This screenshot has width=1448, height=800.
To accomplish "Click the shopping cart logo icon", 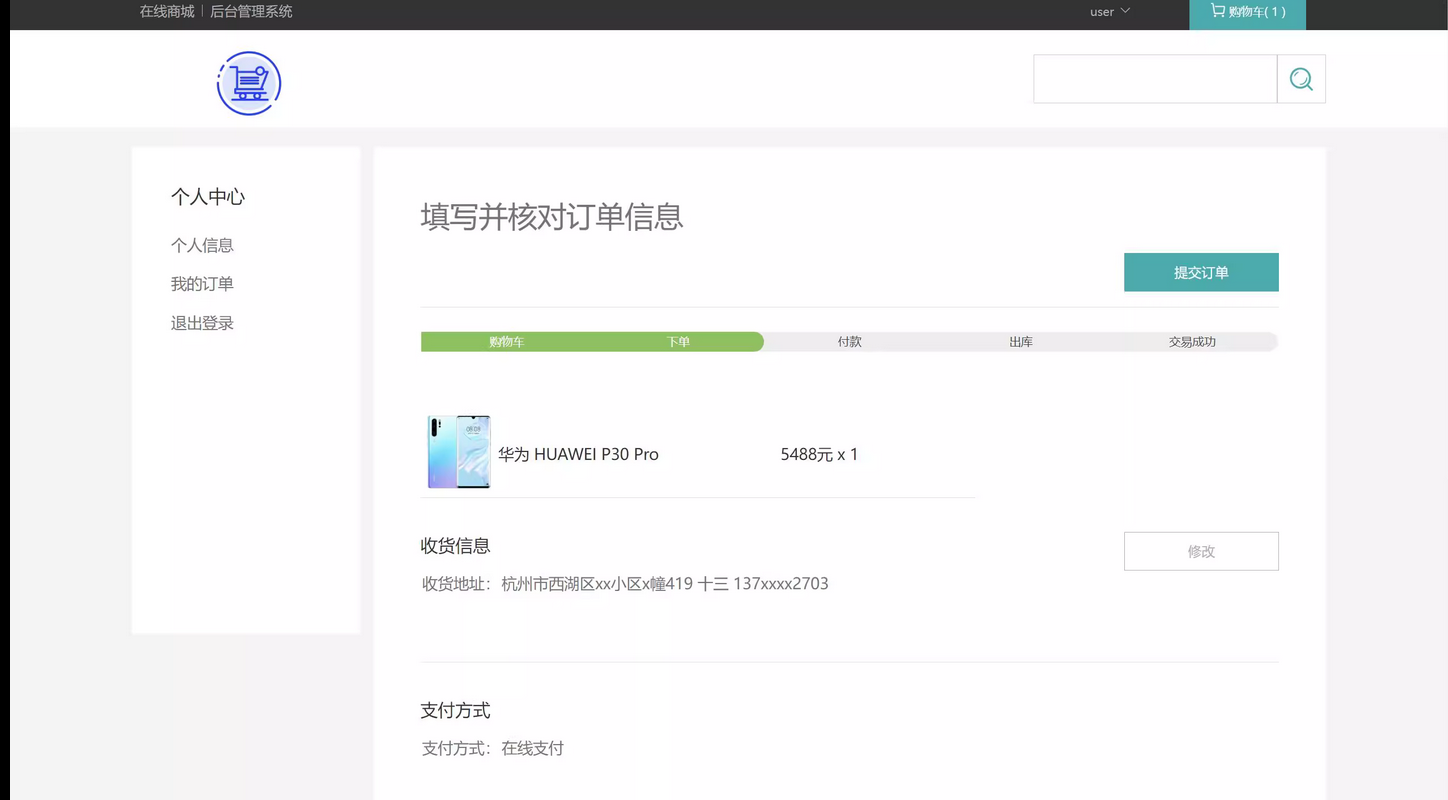I will (x=249, y=83).
